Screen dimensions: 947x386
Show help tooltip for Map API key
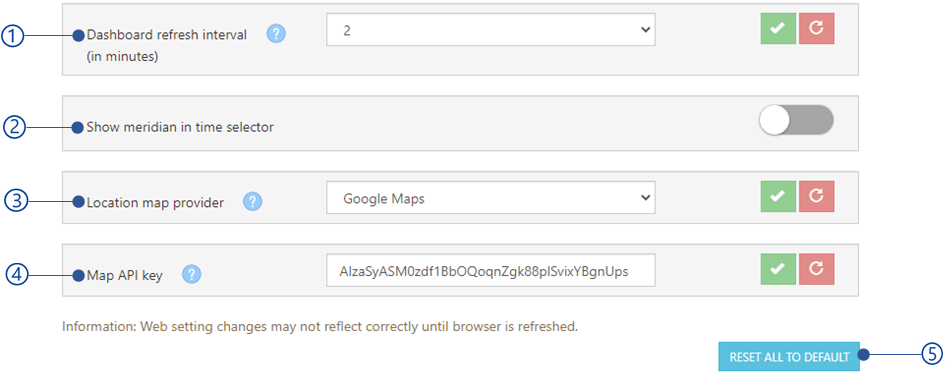(x=191, y=275)
